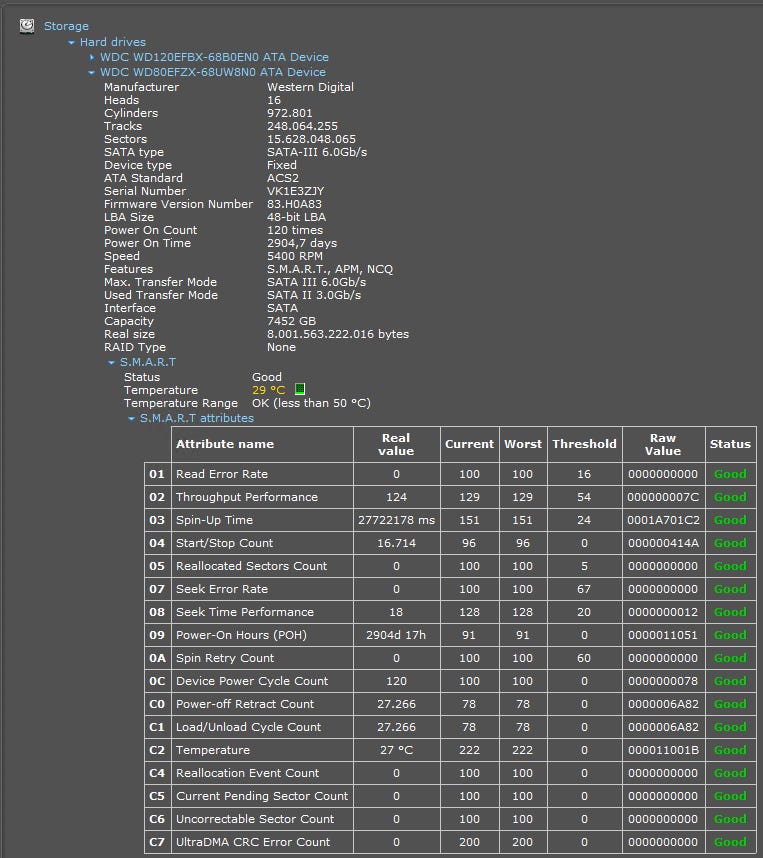Collapse the S.M.A.R.T attributes arrow

pos(132,419)
